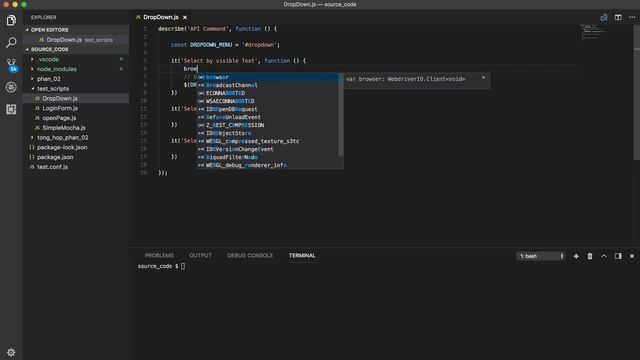640x360 pixels.
Task: Open the Manage gear settings menu
Action: [x=11, y=352]
